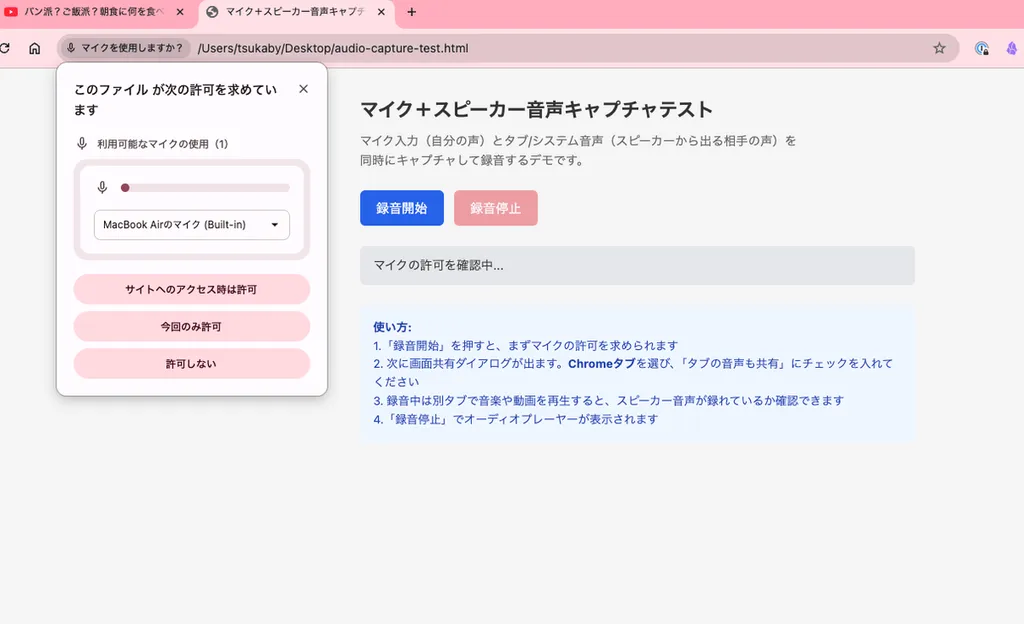This screenshot has width=1024, height=624.
Task: Close the audio capture test tab
Action: click(383, 12)
